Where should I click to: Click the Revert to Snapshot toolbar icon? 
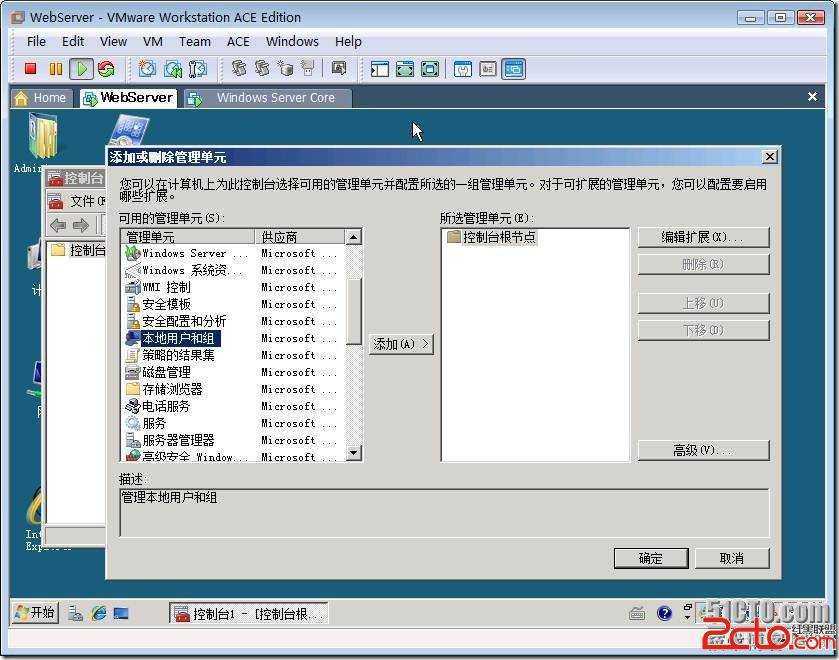click(x=173, y=69)
